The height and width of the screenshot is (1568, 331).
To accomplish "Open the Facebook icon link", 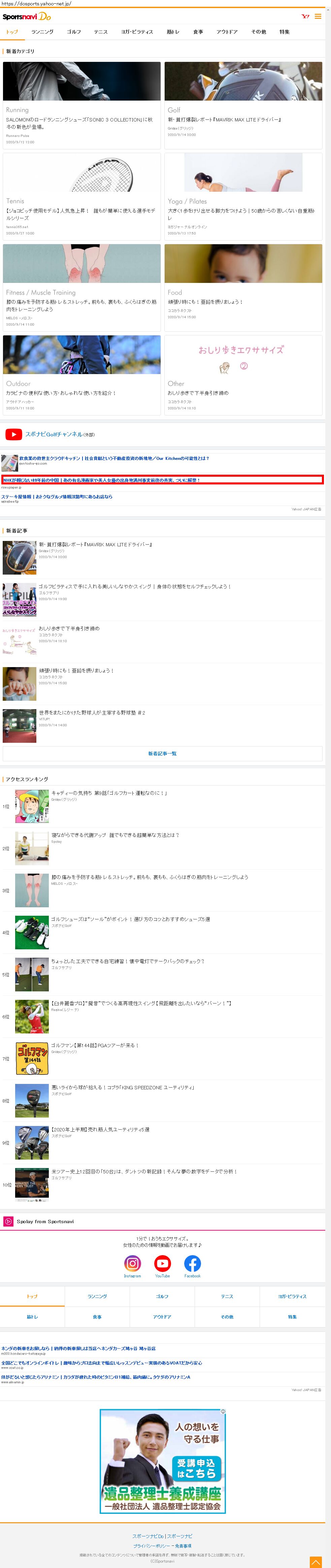I will (x=192, y=1263).
